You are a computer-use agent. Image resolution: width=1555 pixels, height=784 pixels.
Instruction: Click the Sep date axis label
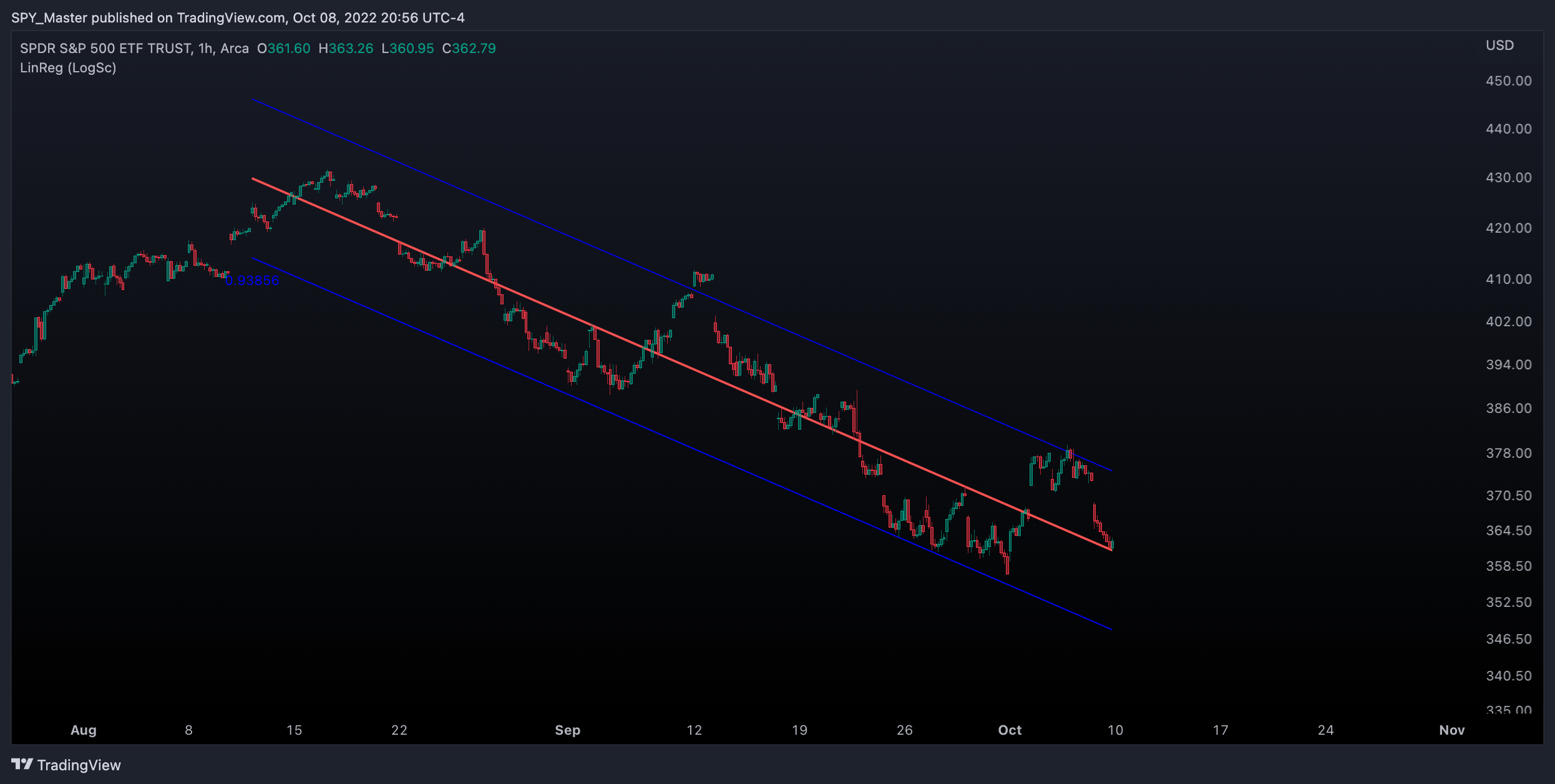[x=568, y=730]
